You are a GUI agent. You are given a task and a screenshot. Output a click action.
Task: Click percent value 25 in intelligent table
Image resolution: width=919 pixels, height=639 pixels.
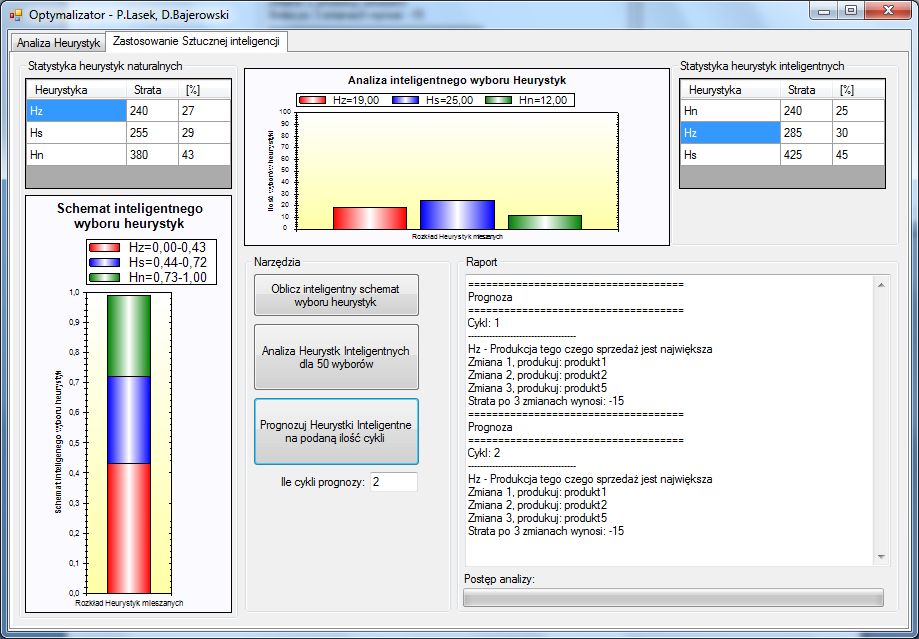pyautogui.click(x=858, y=111)
